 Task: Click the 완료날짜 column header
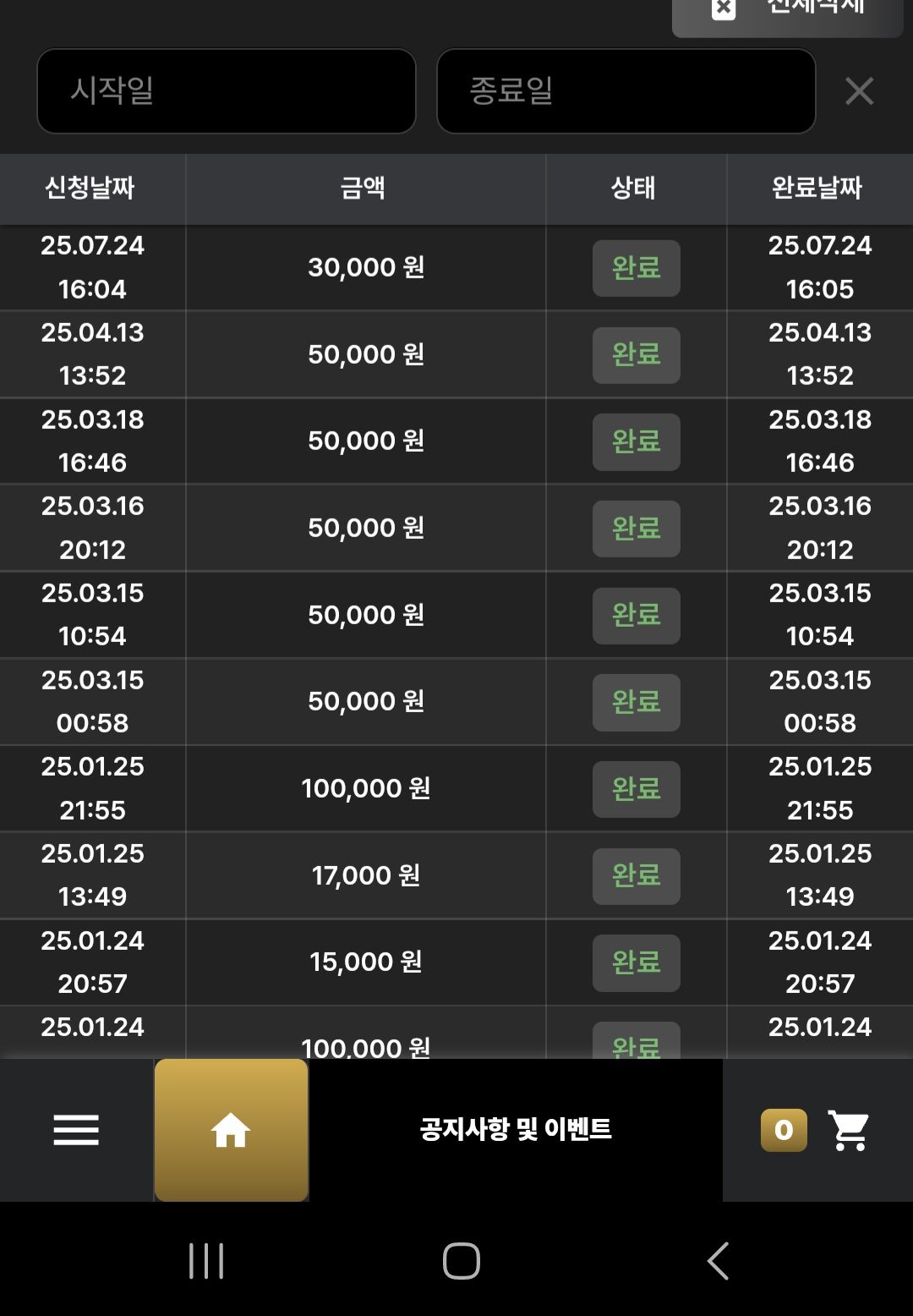pos(817,188)
